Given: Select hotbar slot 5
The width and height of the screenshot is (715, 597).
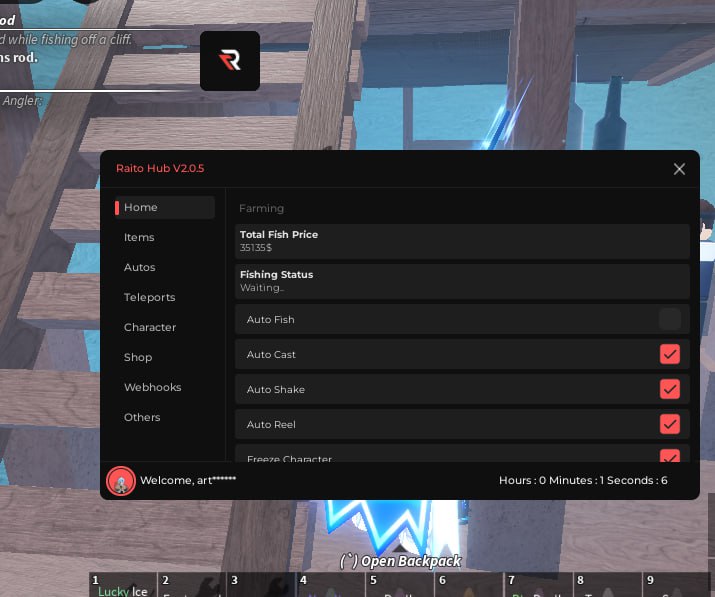Looking at the screenshot, I should tap(399, 585).
